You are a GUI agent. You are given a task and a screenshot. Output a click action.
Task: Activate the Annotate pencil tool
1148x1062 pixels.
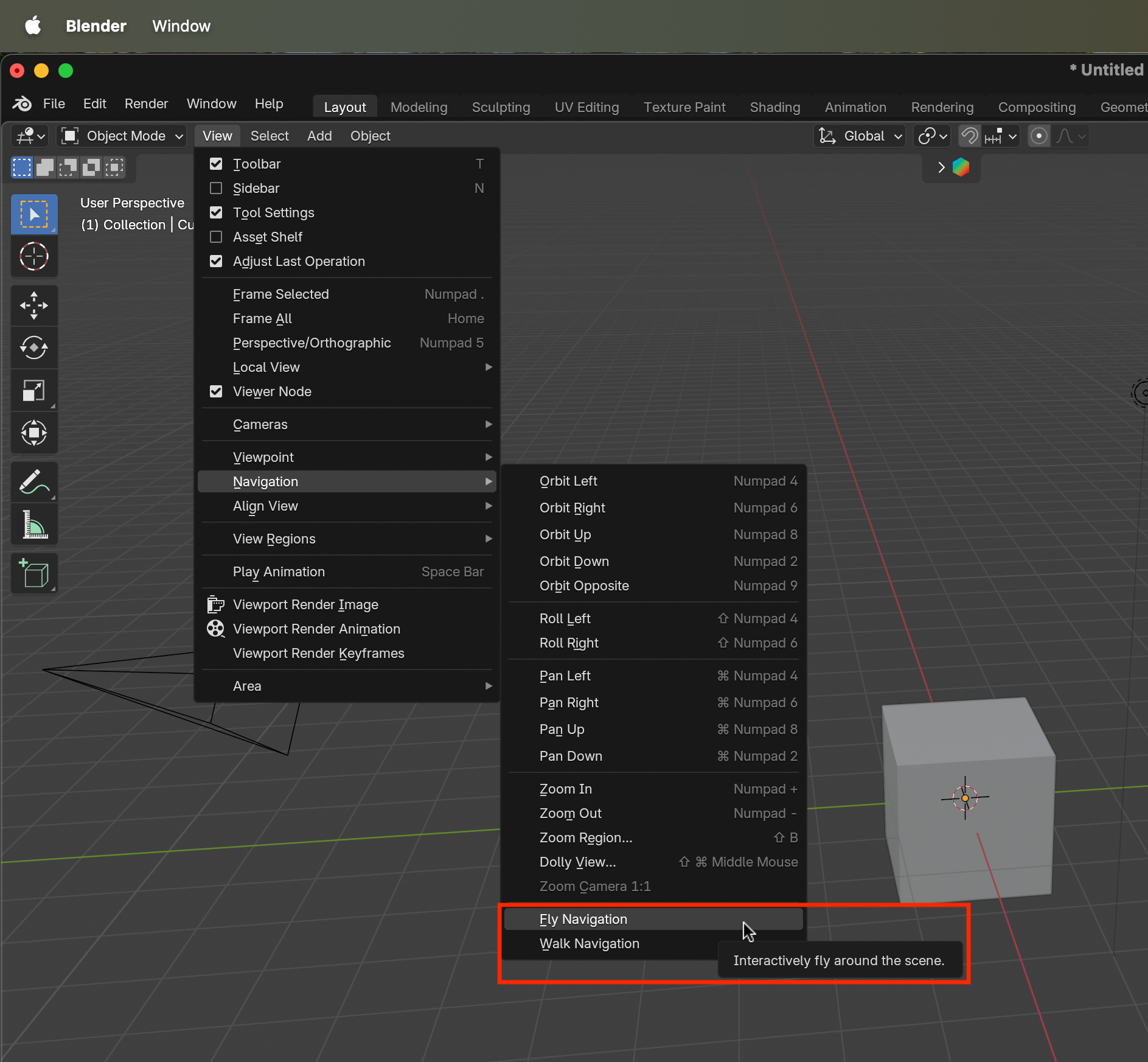34,482
